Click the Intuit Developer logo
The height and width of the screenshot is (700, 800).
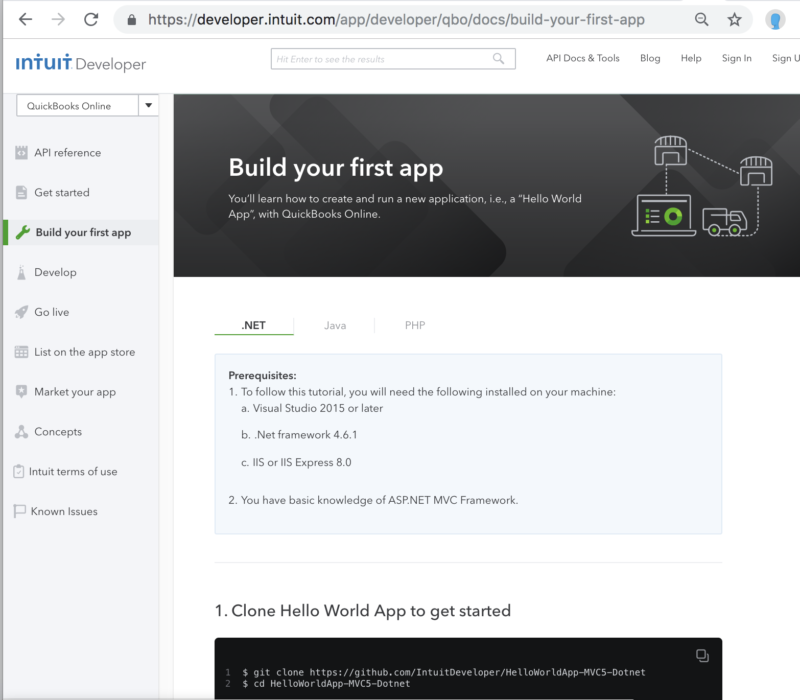81,63
